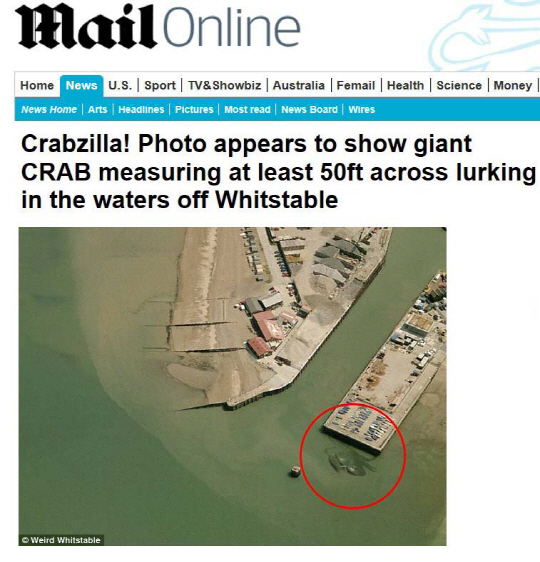Go to the U.S. section
Image resolution: width=540 pixels, height=562 pixels.
click(x=120, y=86)
